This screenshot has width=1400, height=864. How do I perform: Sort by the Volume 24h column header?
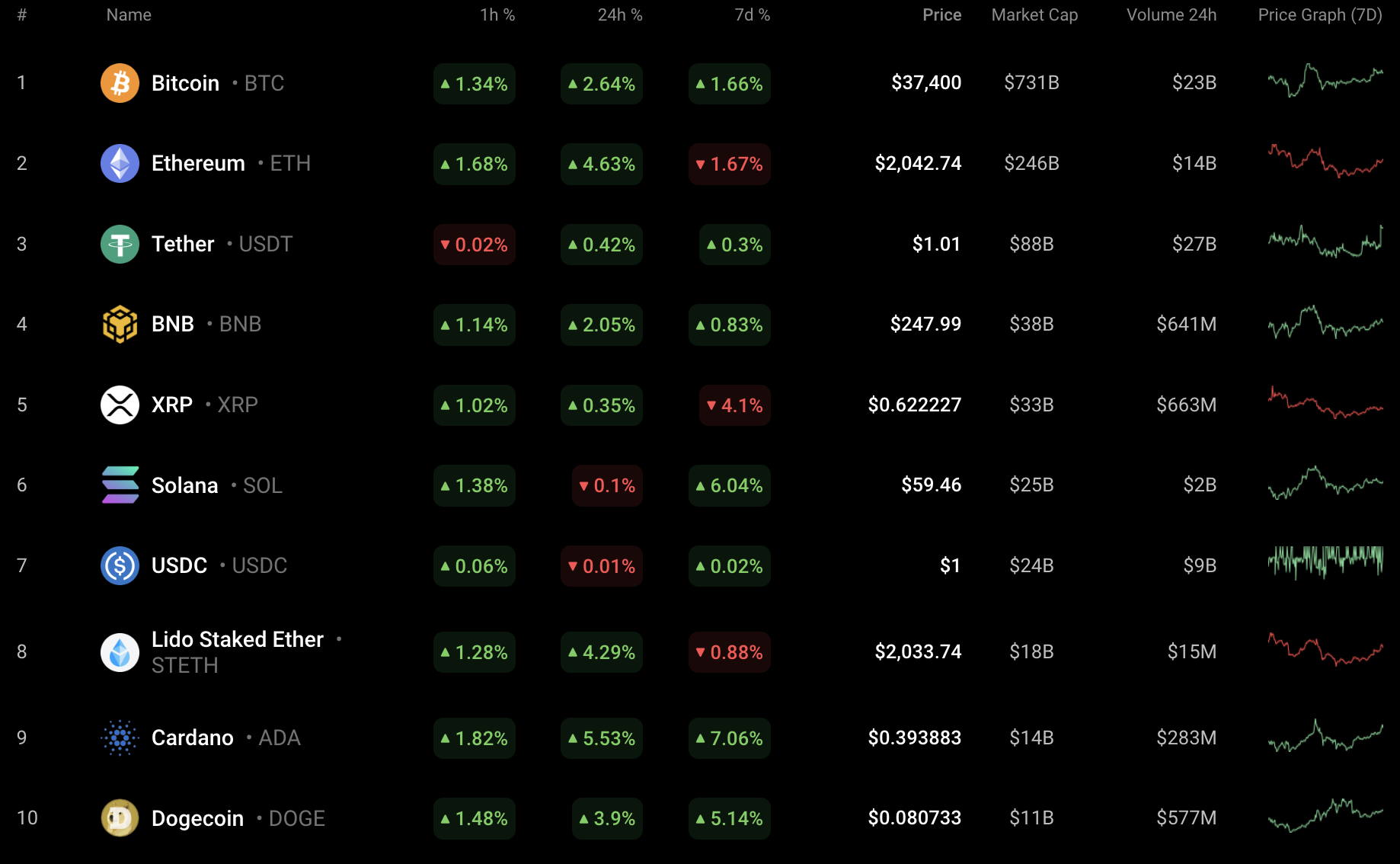pyautogui.click(x=1171, y=15)
